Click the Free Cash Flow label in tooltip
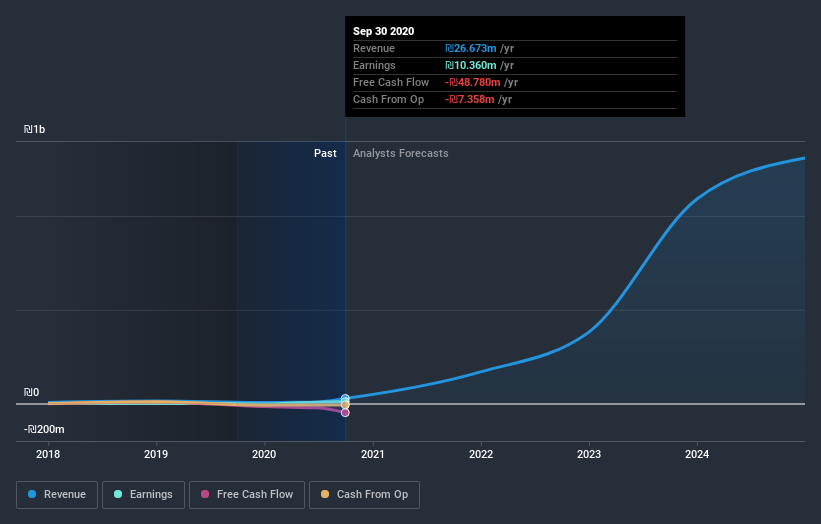821x524 pixels. click(391, 82)
